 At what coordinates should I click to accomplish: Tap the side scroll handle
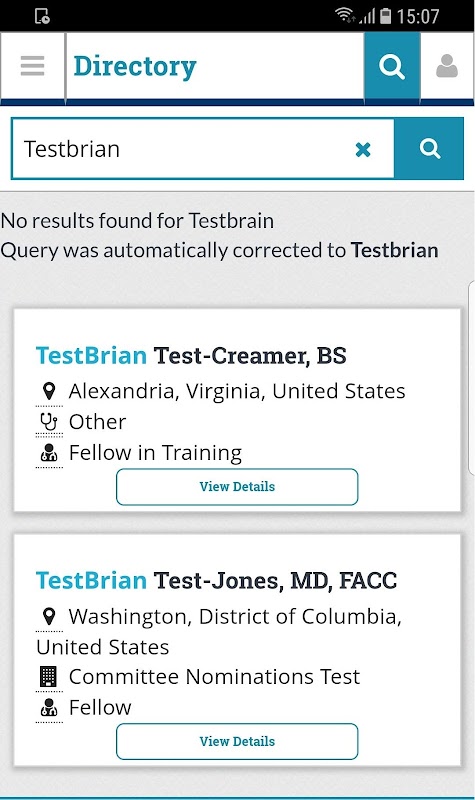(471, 378)
